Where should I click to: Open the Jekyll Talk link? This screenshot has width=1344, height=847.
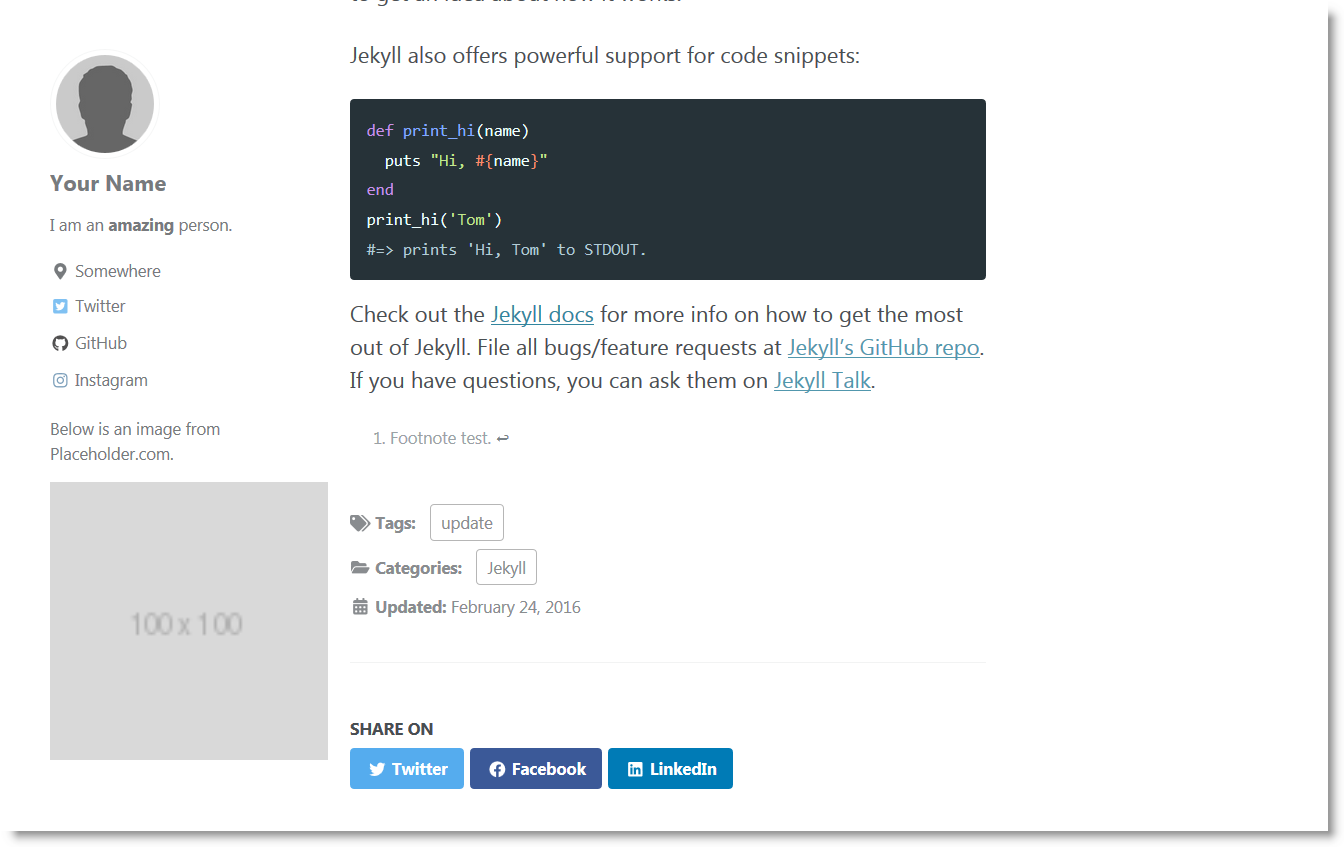tap(822, 380)
